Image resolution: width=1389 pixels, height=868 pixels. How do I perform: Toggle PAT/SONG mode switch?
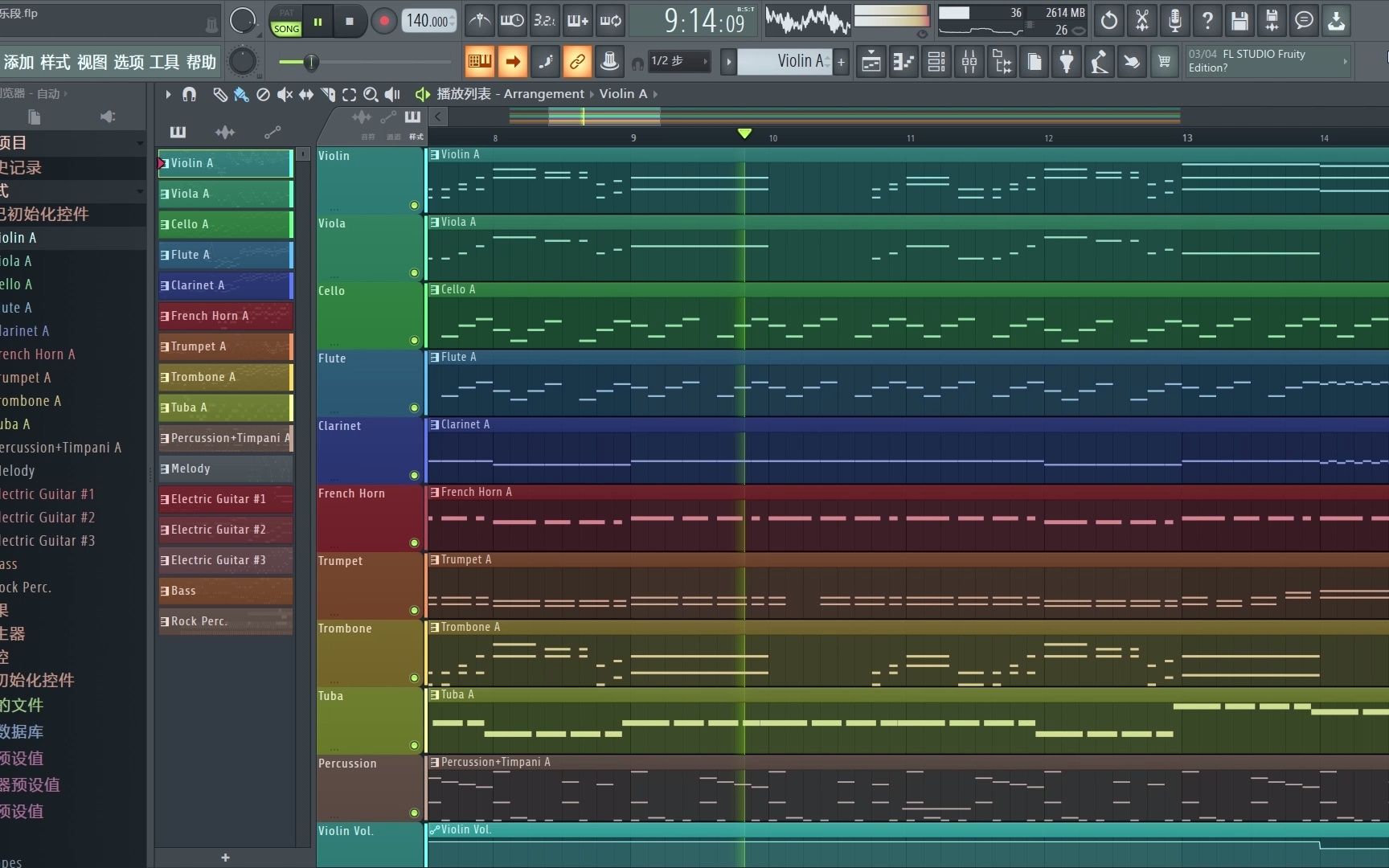tap(286, 22)
